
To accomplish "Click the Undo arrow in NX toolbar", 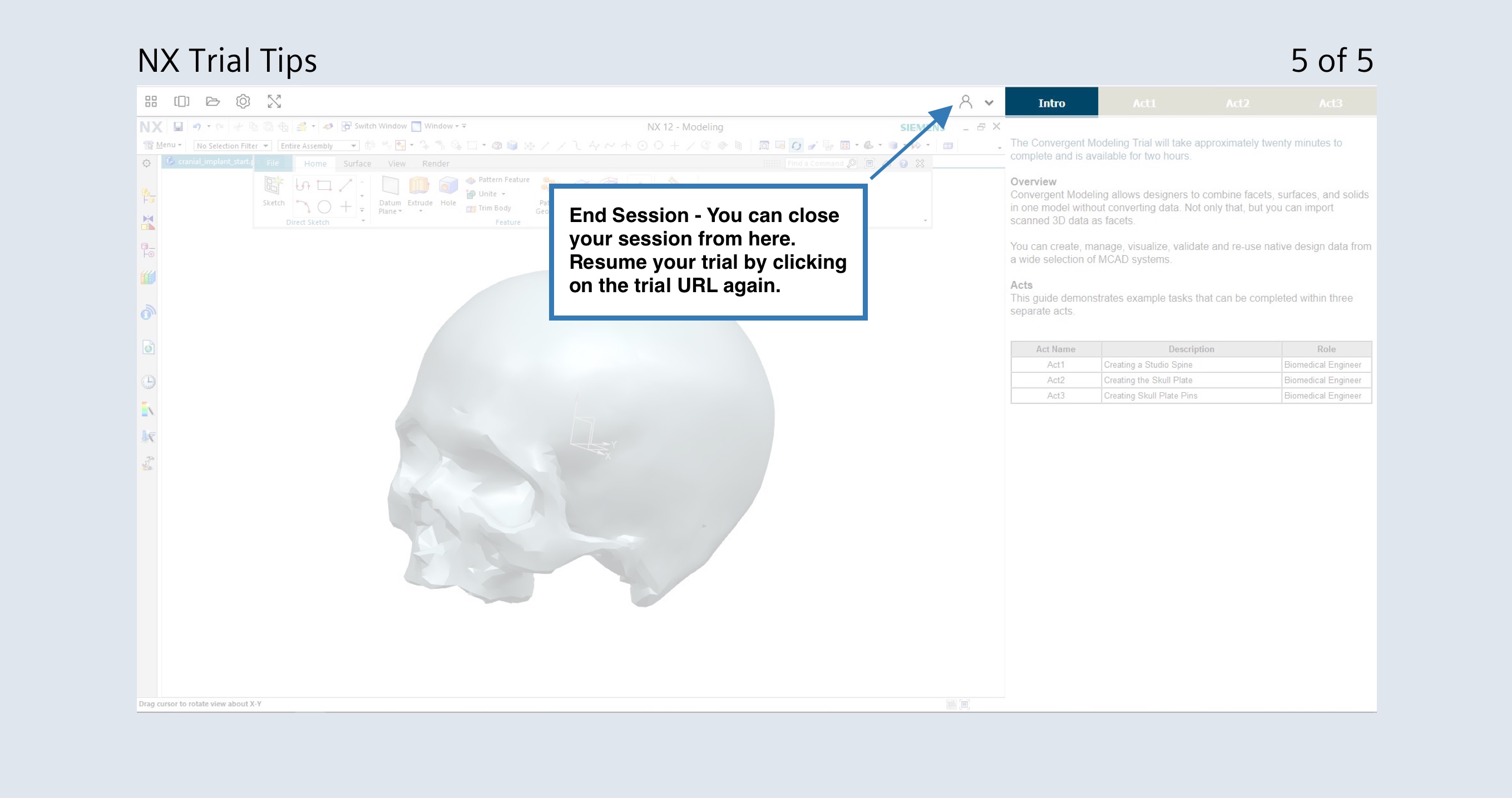I will [x=196, y=126].
